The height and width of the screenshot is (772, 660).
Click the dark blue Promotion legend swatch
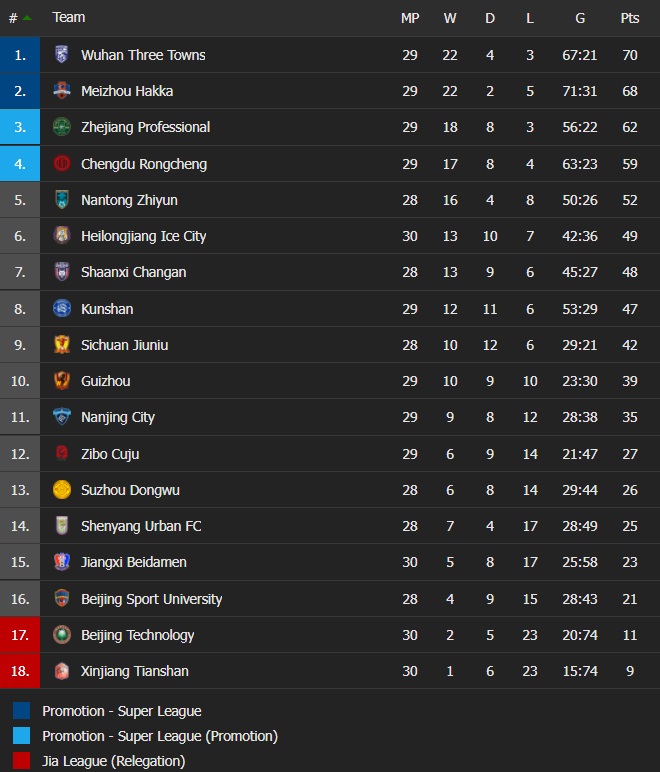tap(21, 711)
